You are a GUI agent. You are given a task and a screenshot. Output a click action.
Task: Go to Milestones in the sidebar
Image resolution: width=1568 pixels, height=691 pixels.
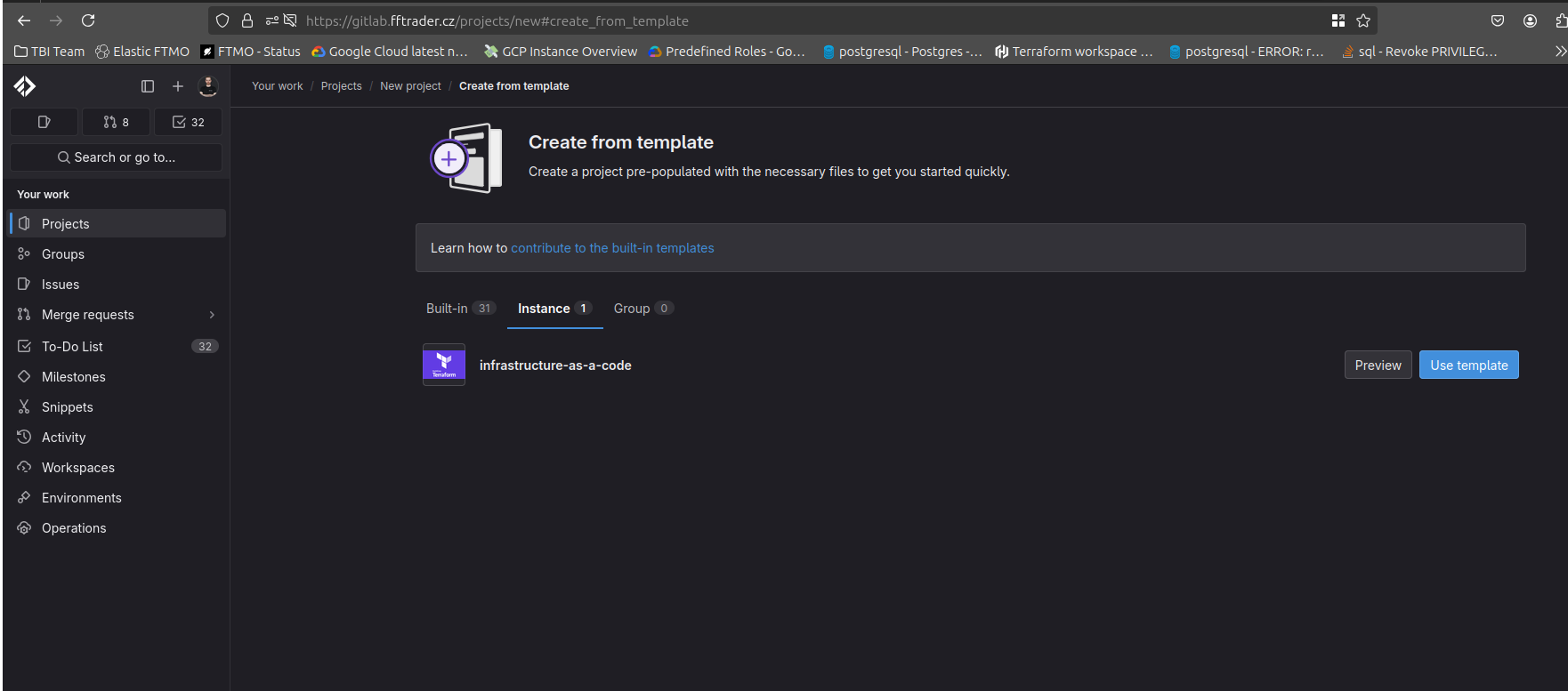point(74,377)
